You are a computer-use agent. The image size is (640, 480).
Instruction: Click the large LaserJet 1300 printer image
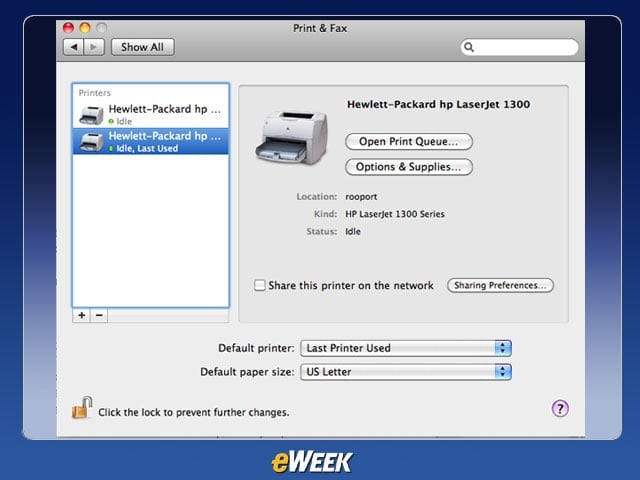pyautogui.click(x=292, y=137)
